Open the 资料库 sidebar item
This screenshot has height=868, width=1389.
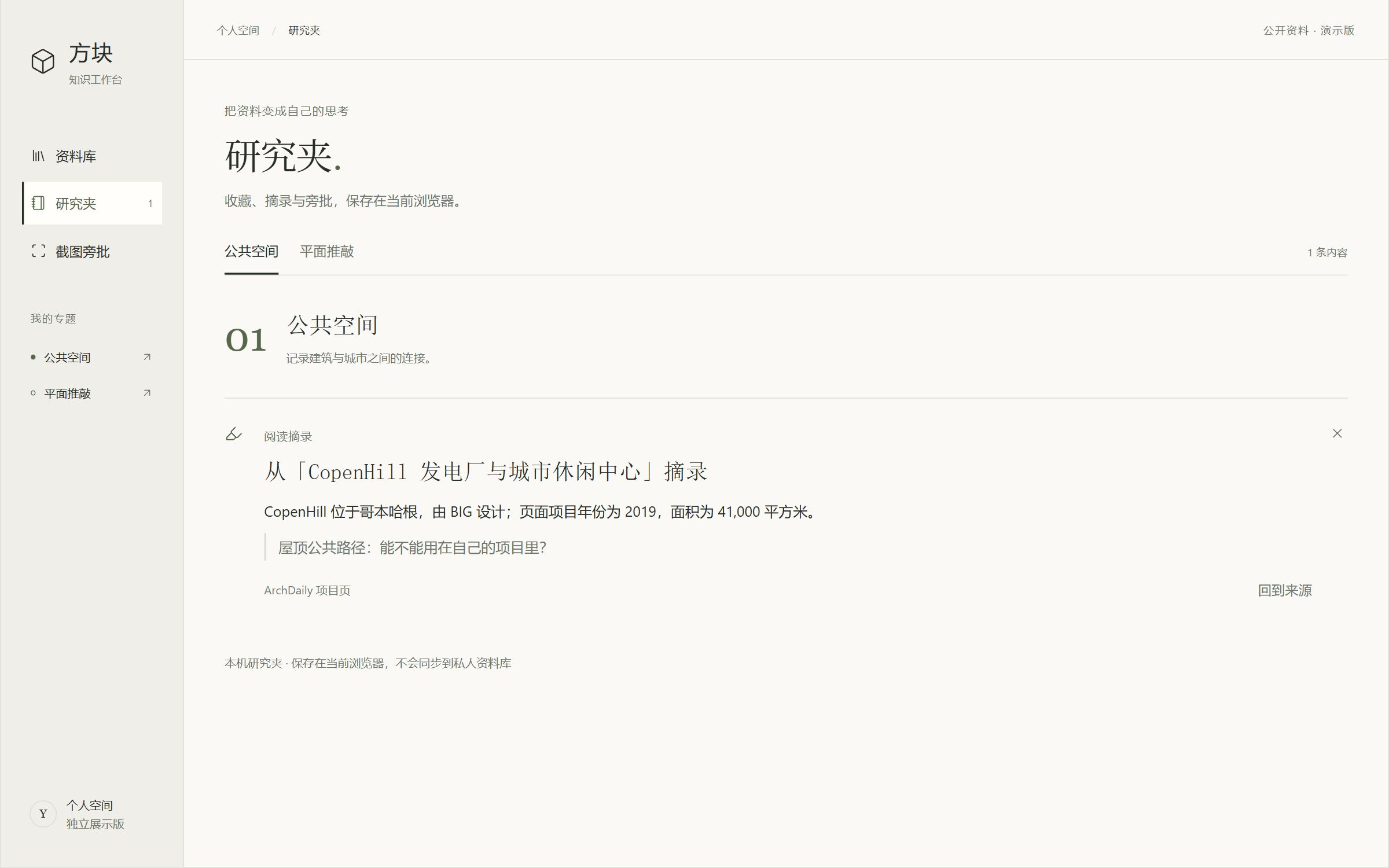coord(92,156)
